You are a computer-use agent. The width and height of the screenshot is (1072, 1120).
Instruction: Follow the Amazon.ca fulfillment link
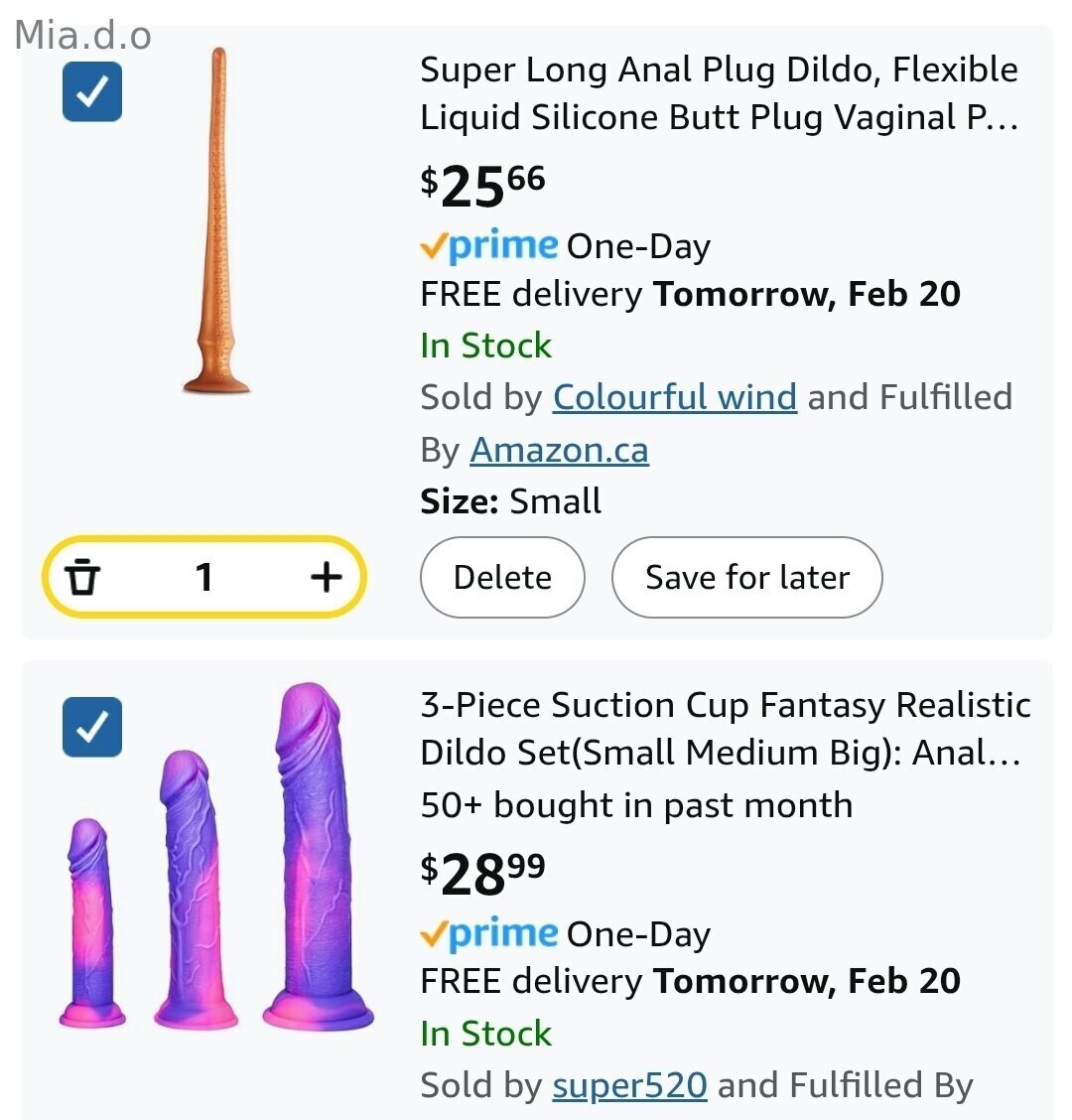(559, 450)
